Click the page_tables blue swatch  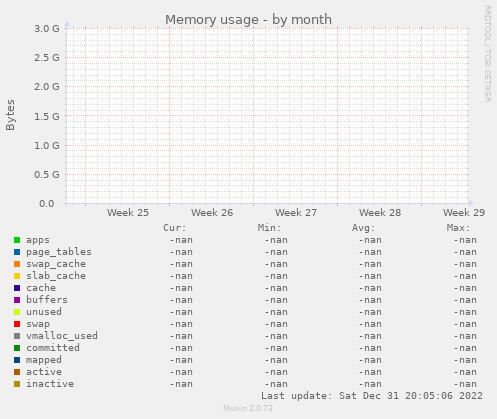pos(17,252)
